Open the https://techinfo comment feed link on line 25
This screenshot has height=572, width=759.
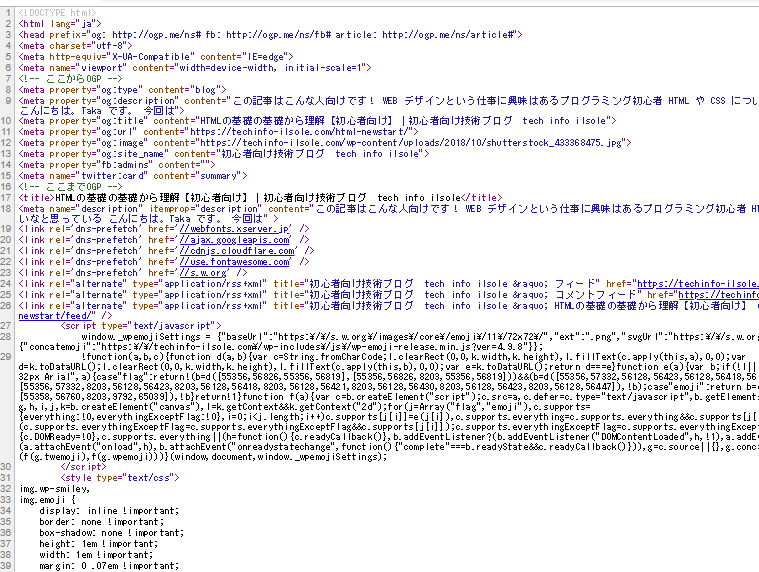(x=718, y=295)
